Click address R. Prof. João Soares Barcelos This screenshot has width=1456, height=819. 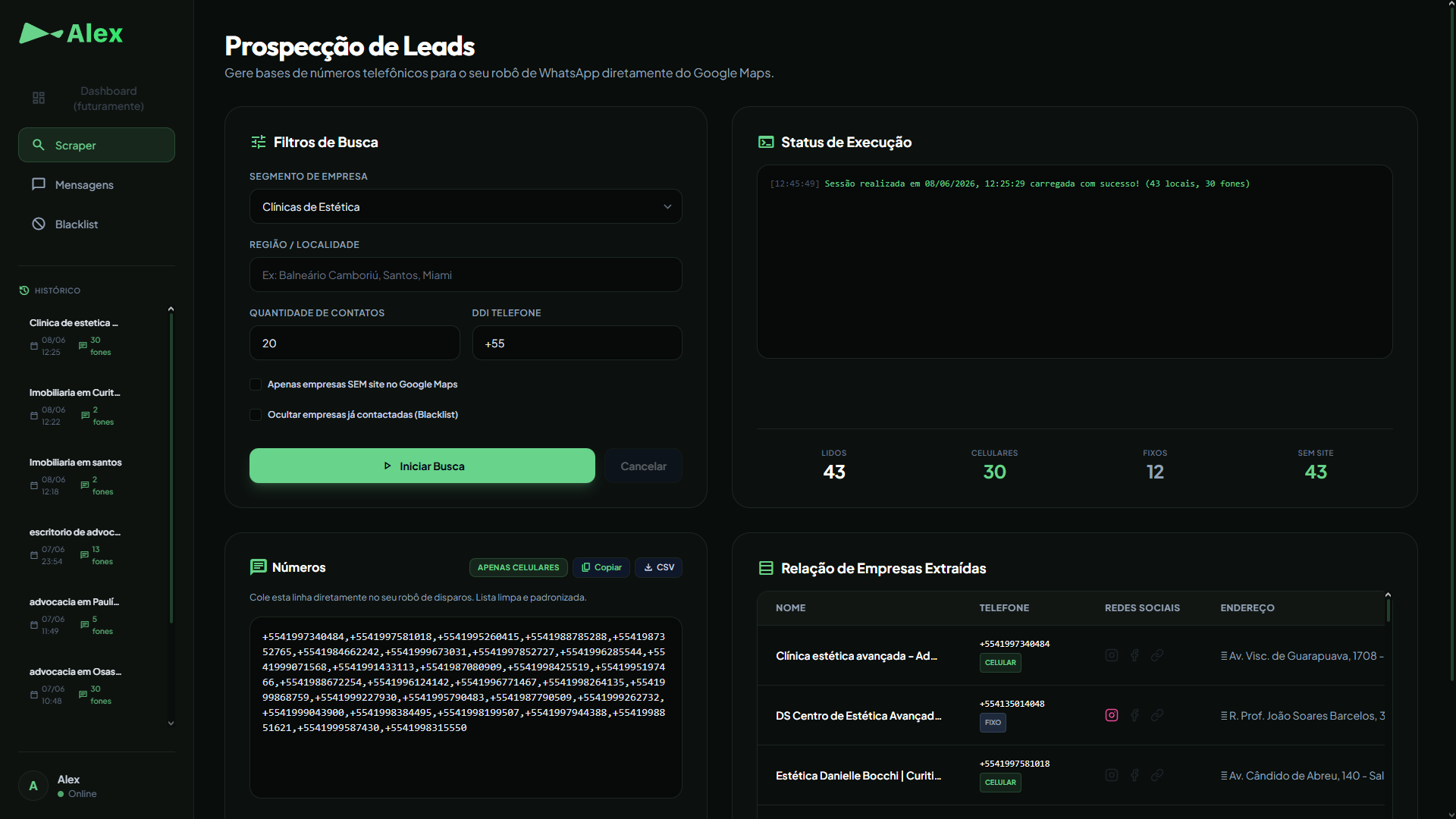point(1303,716)
